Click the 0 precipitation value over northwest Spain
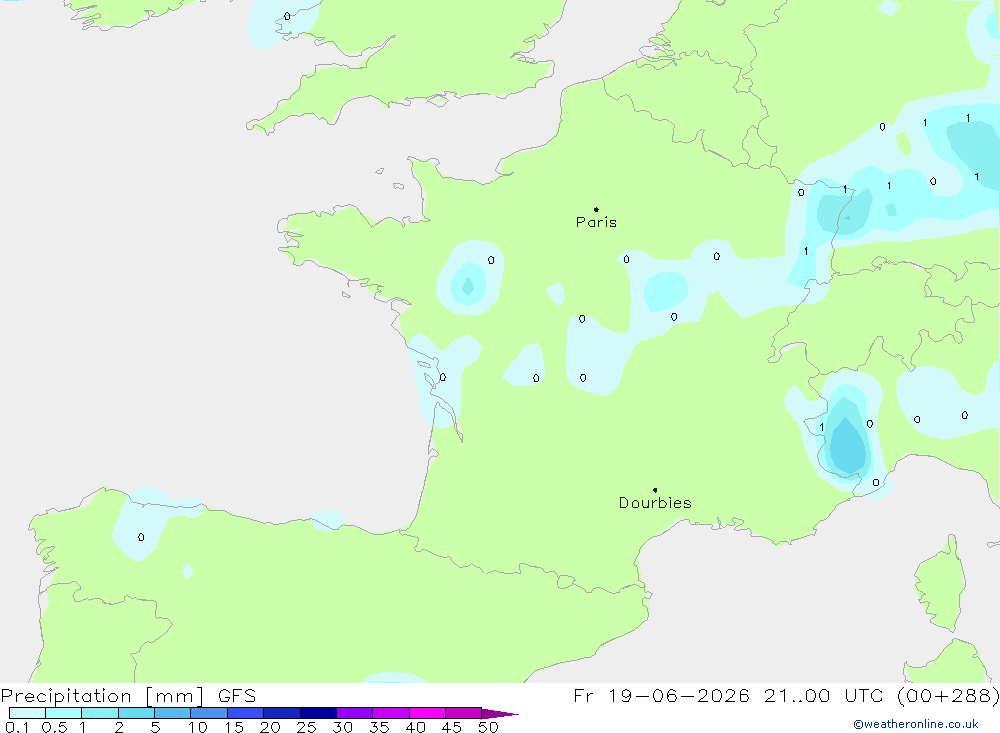1000x733 pixels. [141, 537]
